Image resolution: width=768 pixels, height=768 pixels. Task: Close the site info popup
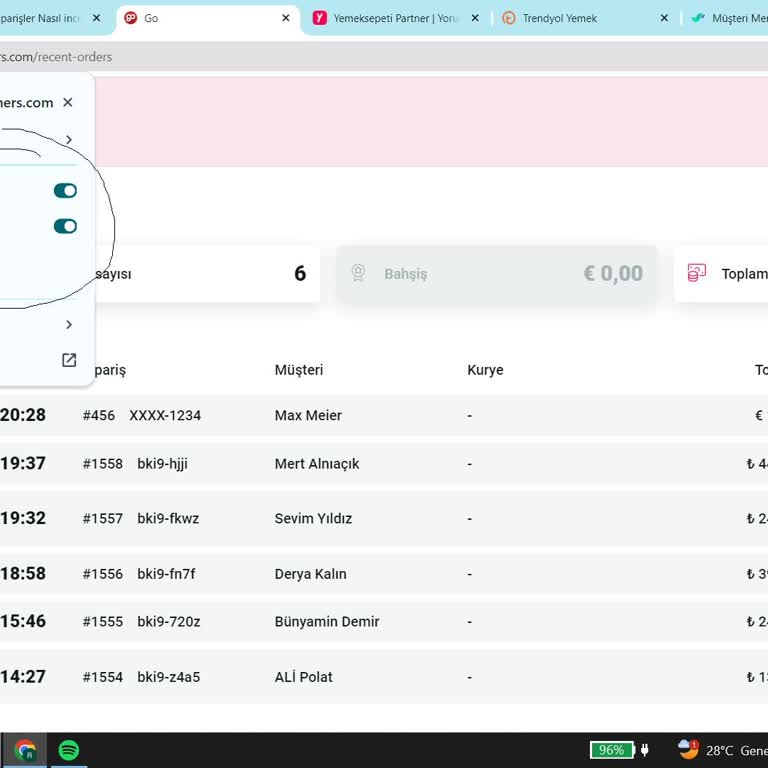(x=68, y=102)
